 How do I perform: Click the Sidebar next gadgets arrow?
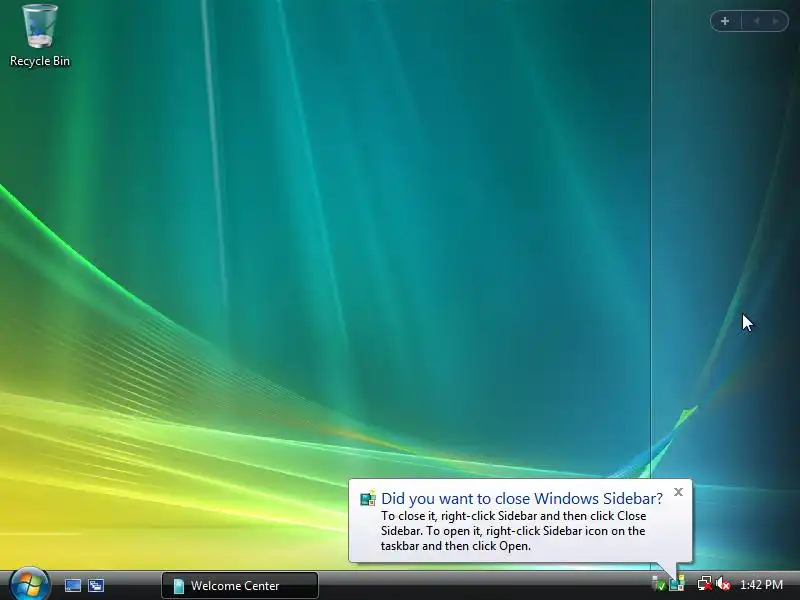click(776, 21)
